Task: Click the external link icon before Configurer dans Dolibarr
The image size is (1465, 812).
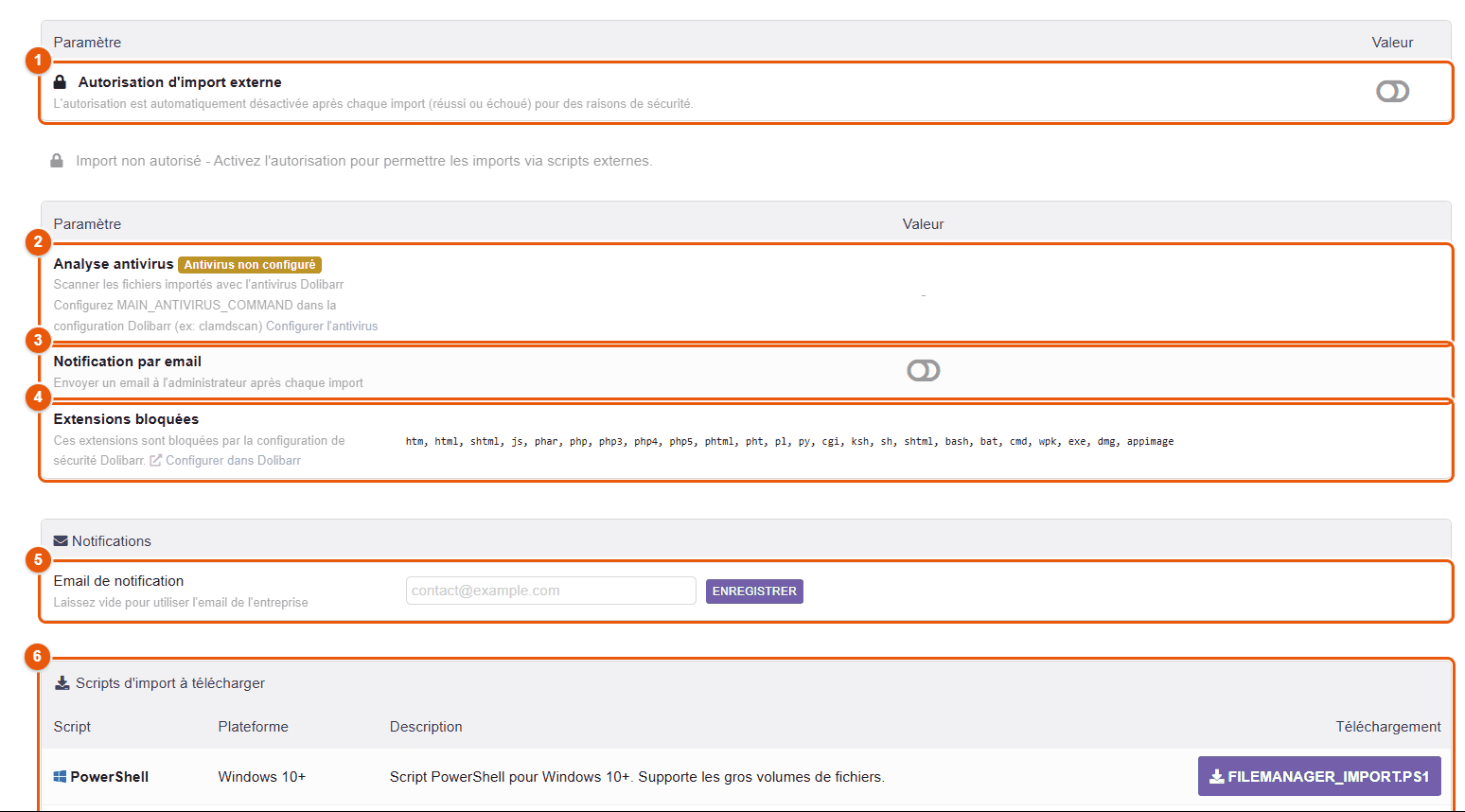Action: coord(156,460)
